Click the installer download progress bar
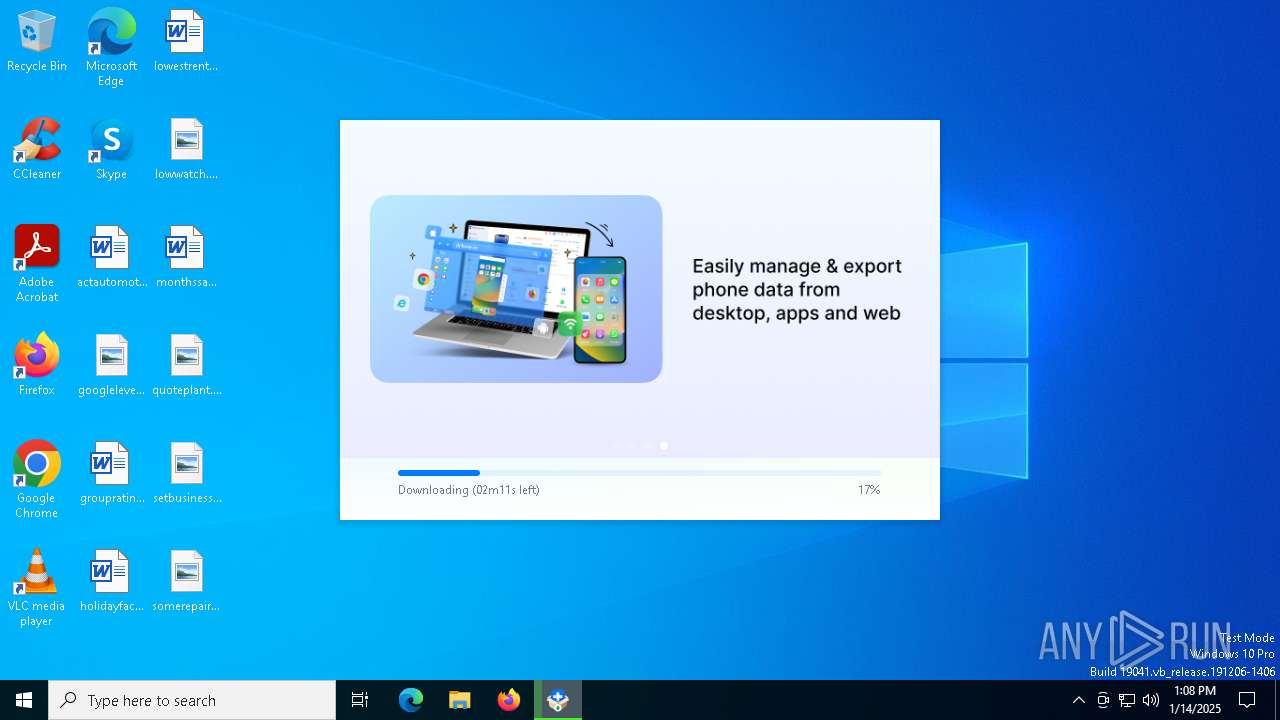This screenshot has height=720, width=1280. coord(640,473)
